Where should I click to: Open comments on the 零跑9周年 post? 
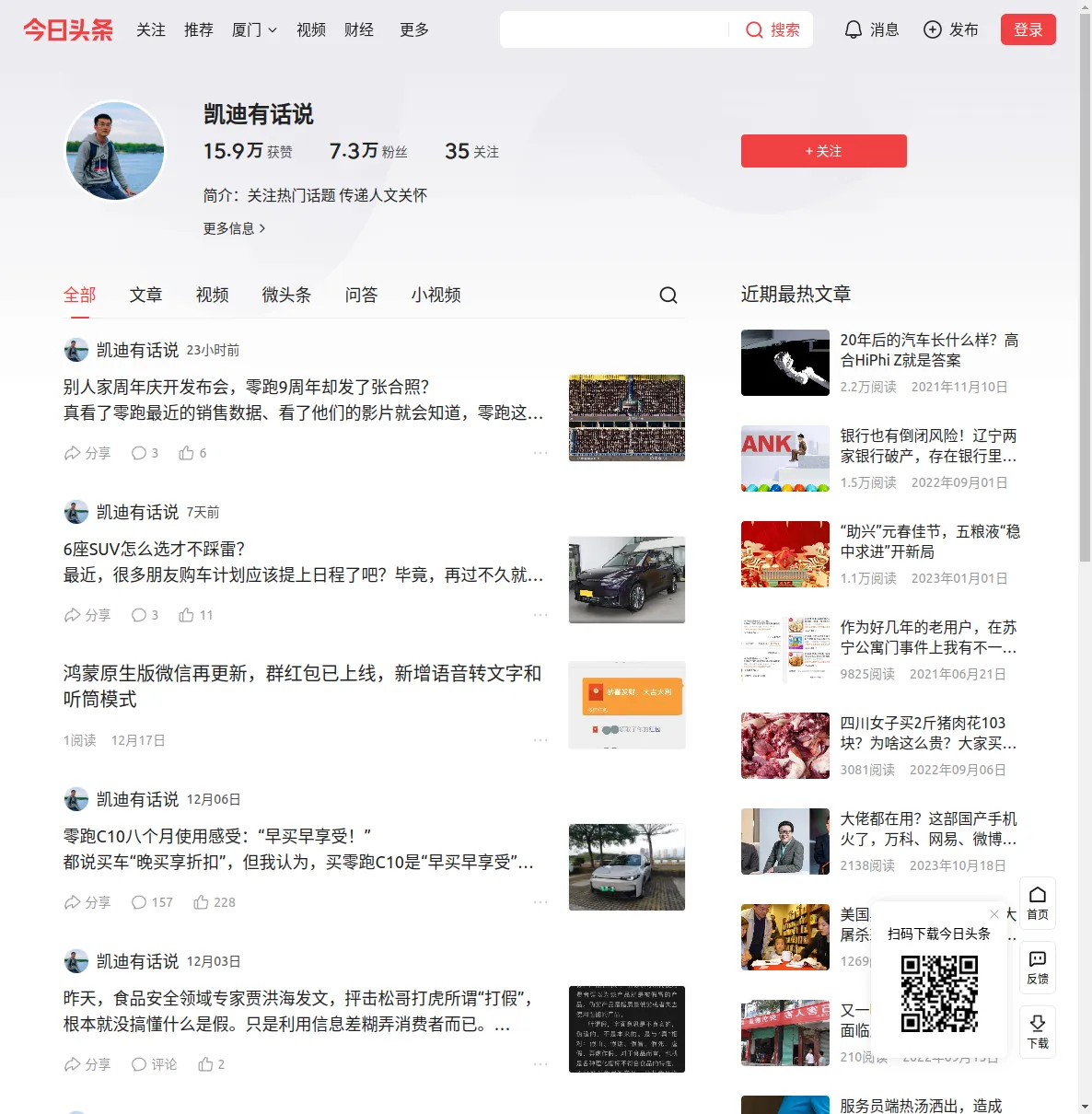point(145,453)
